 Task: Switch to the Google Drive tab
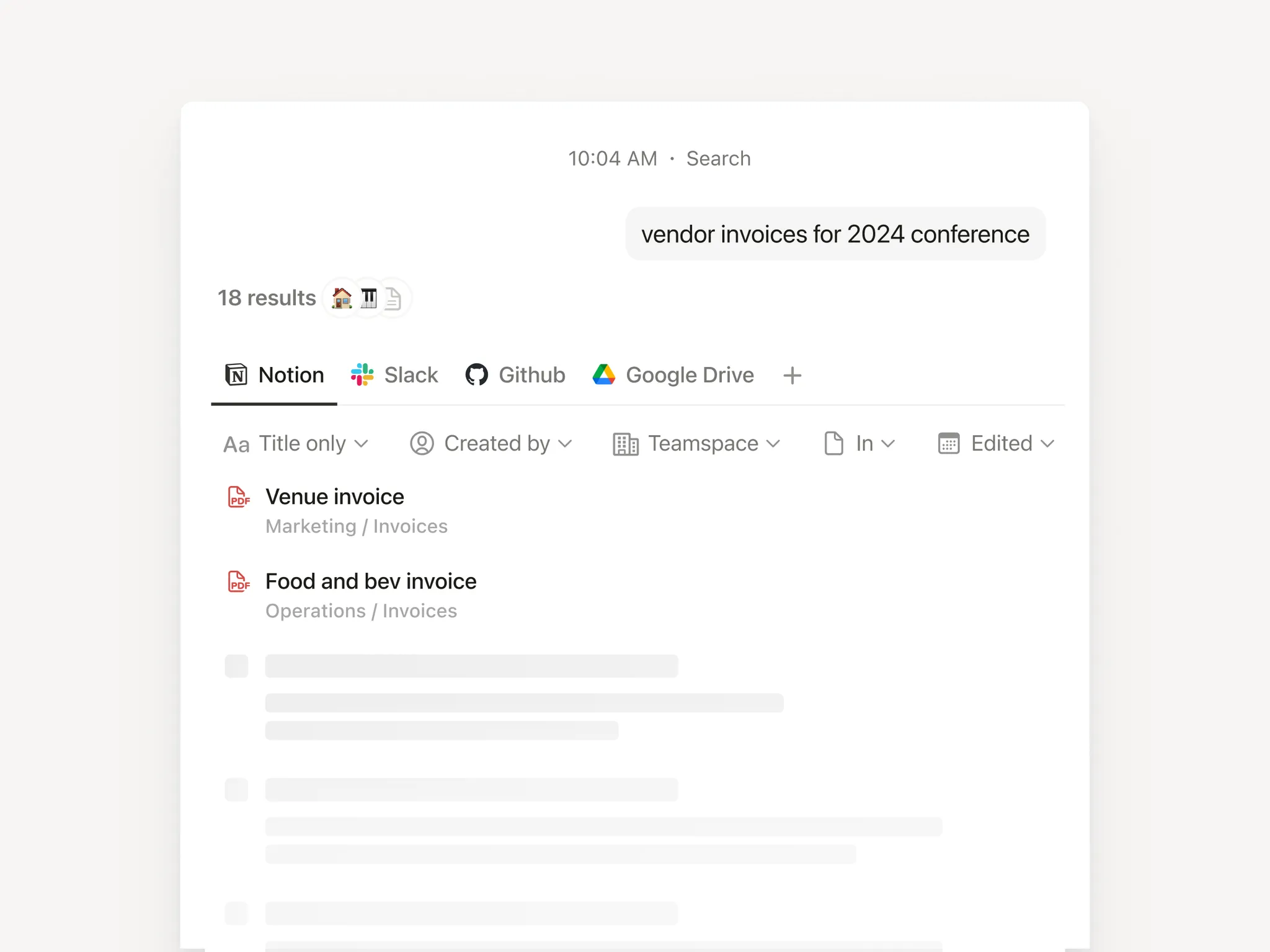click(x=673, y=375)
